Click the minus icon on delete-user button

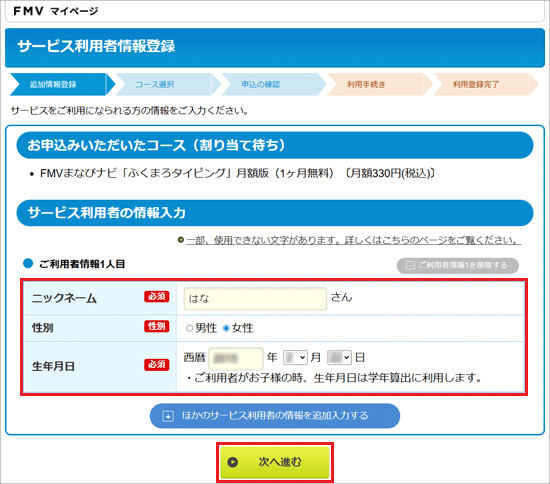(410, 265)
